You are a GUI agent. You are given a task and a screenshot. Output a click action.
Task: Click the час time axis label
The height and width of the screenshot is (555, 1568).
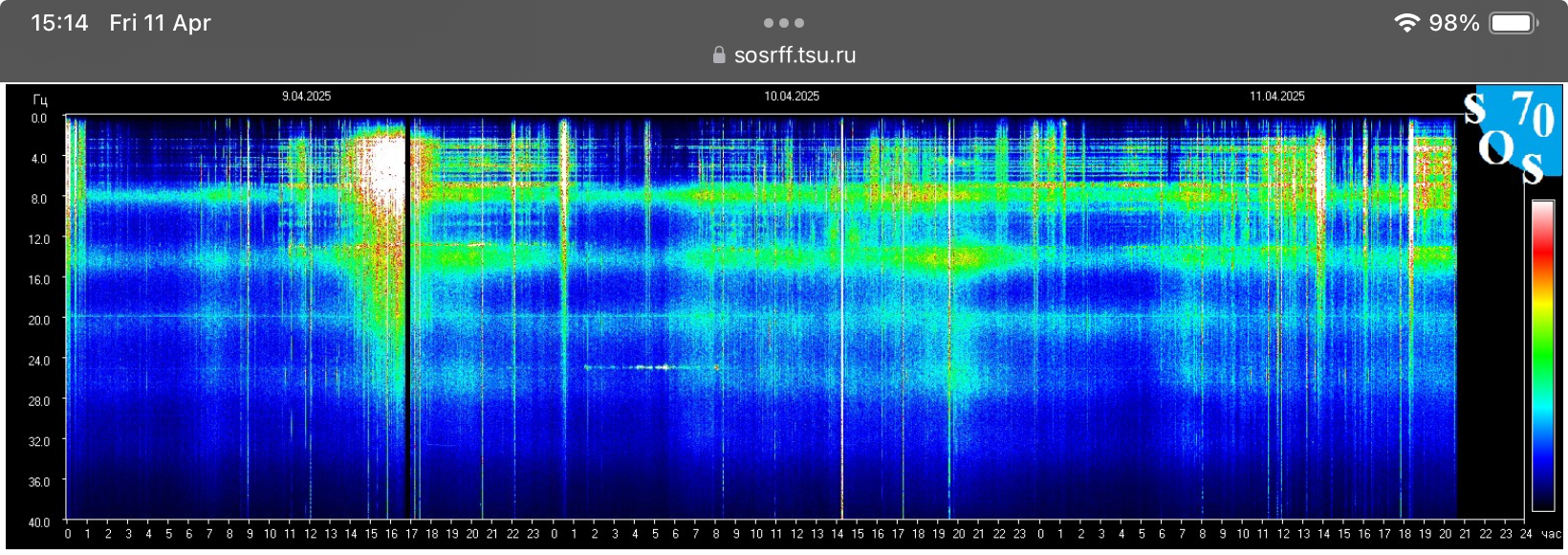click(x=1551, y=534)
